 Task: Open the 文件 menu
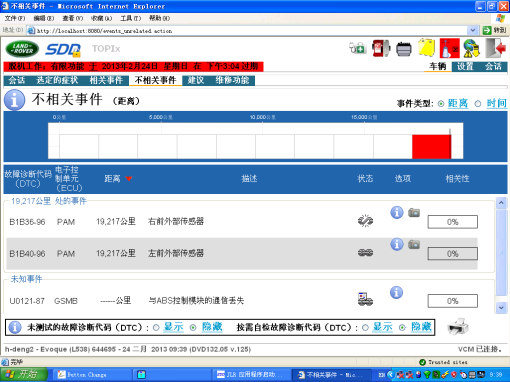tap(15, 18)
